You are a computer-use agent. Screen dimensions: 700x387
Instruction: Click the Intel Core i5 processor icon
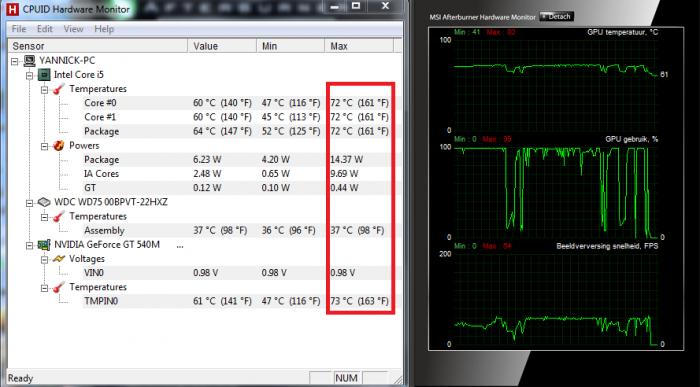pyautogui.click(x=44, y=75)
